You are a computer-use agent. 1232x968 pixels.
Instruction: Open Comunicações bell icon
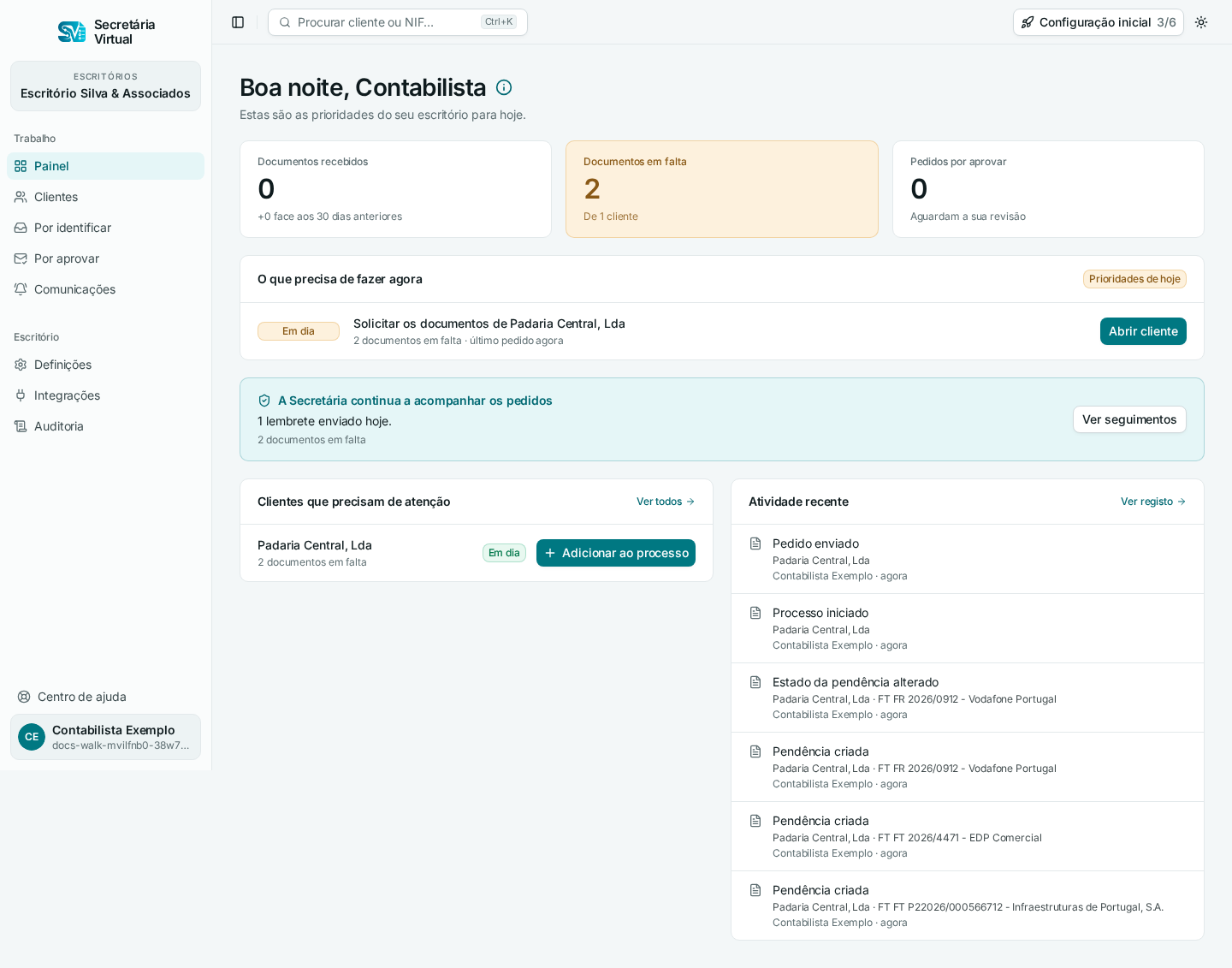[x=21, y=289]
